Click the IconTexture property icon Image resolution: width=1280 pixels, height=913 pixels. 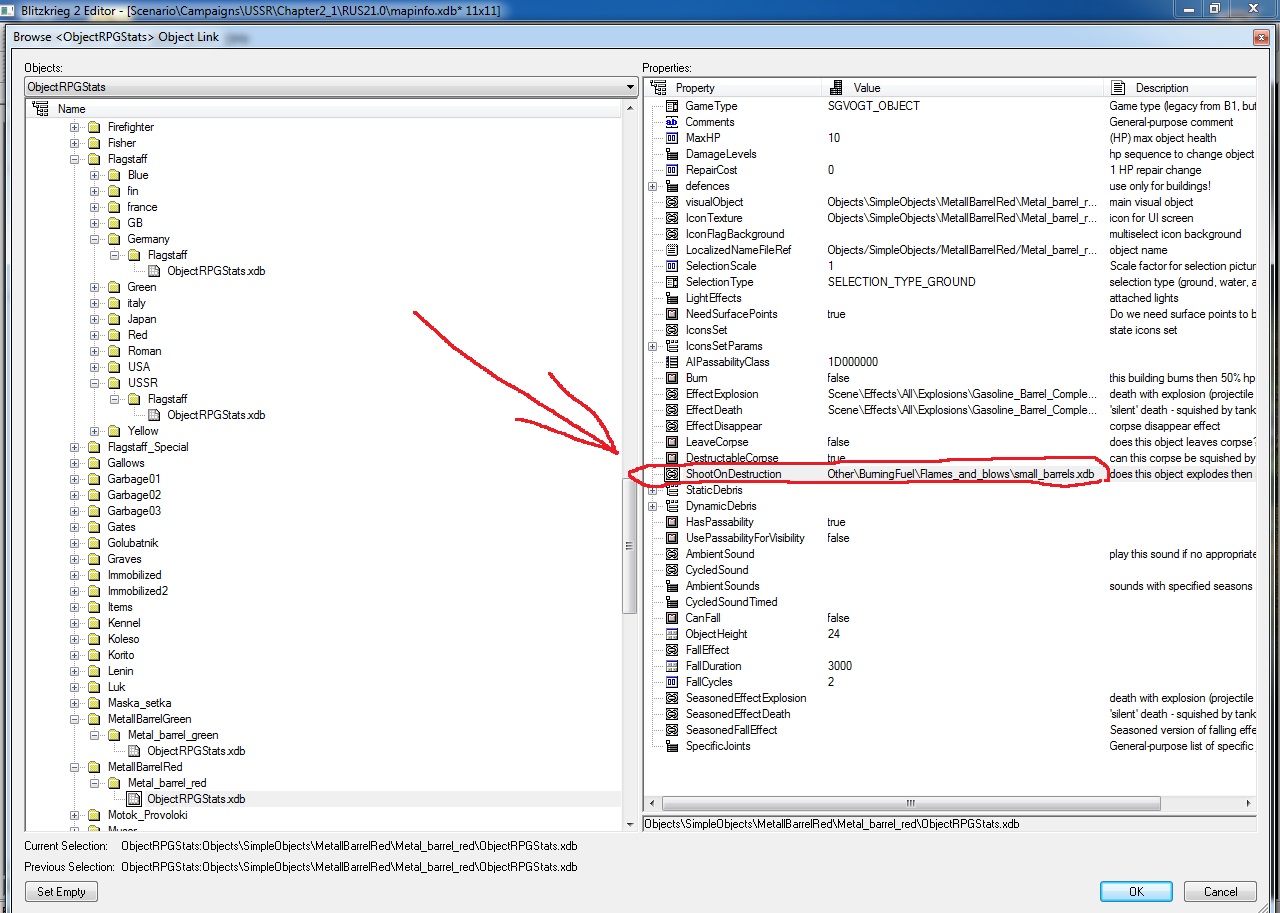tap(672, 218)
